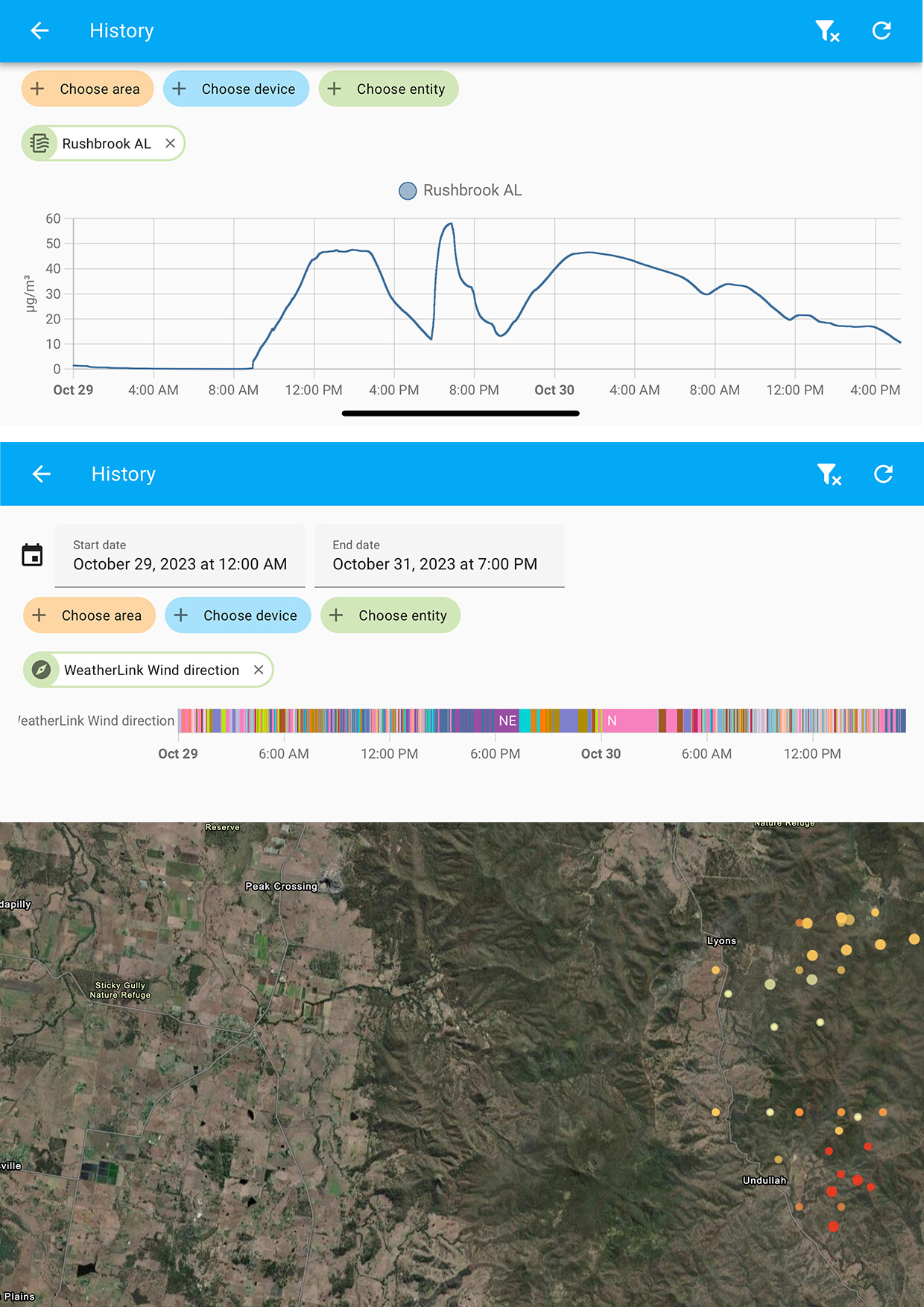The height and width of the screenshot is (1307, 924).
Task: Open calendar date picker icon
Action: click(x=32, y=555)
